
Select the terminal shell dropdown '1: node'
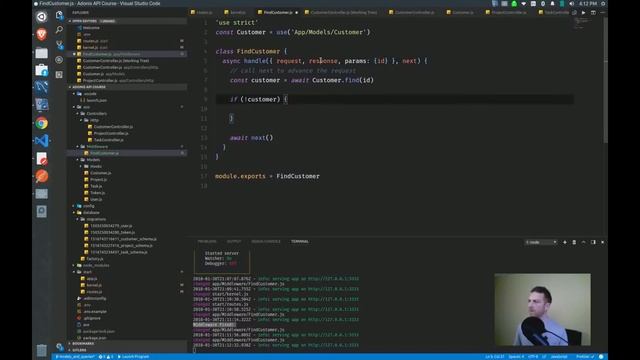[541, 242]
